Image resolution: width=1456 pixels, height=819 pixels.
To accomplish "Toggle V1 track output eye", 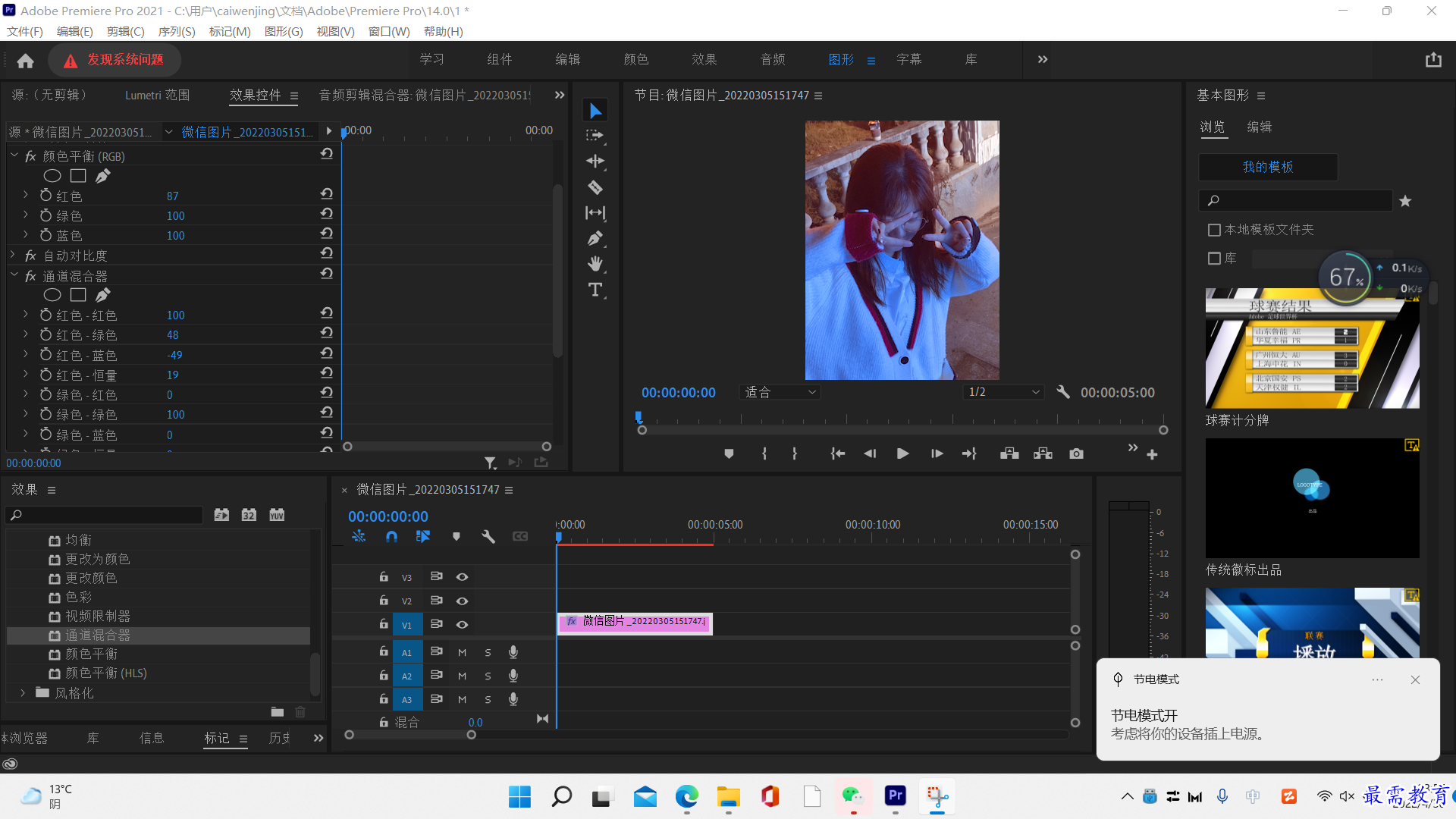I will [462, 624].
